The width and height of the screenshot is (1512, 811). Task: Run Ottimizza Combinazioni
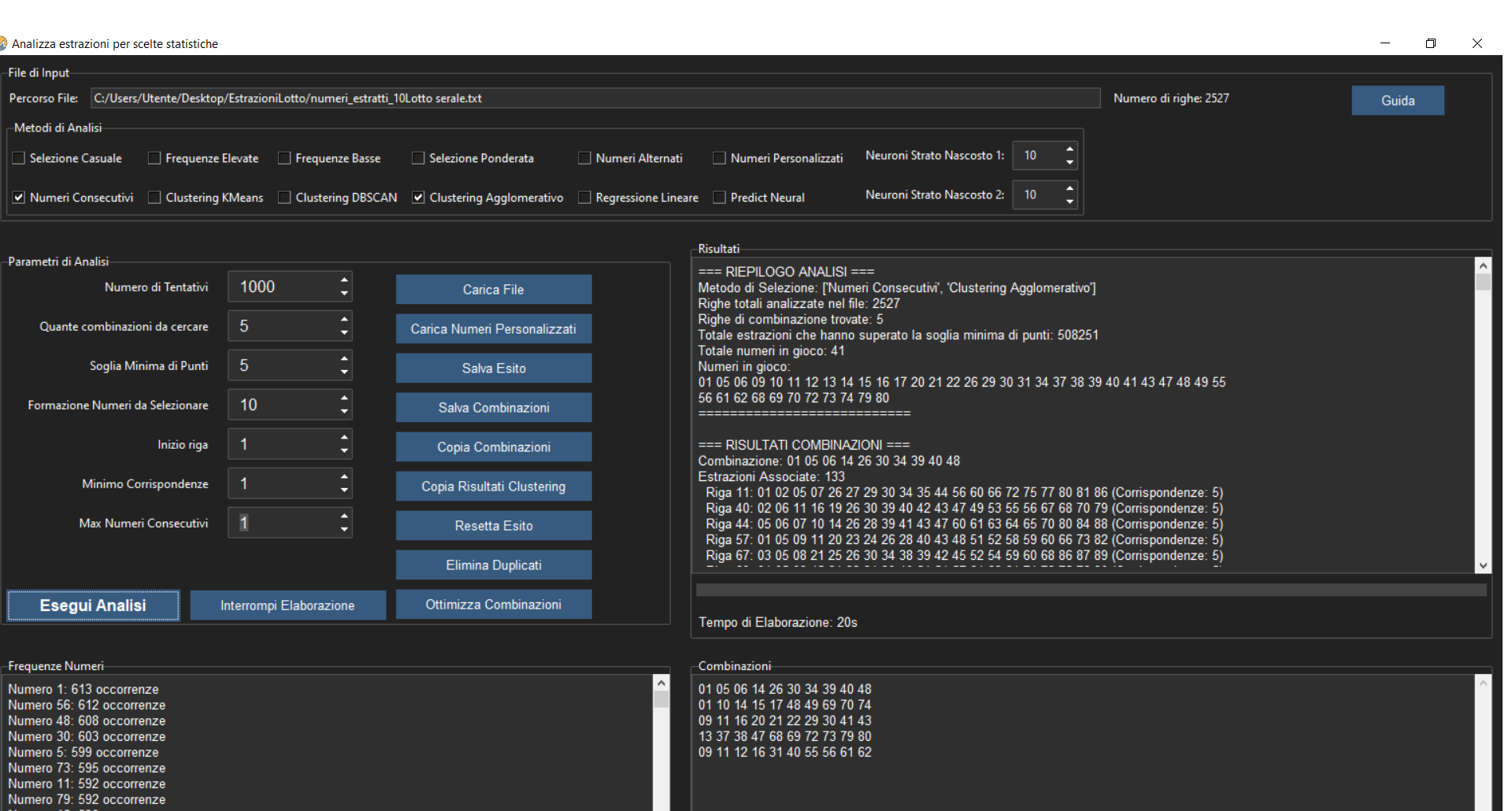pyautogui.click(x=493, y=605)
